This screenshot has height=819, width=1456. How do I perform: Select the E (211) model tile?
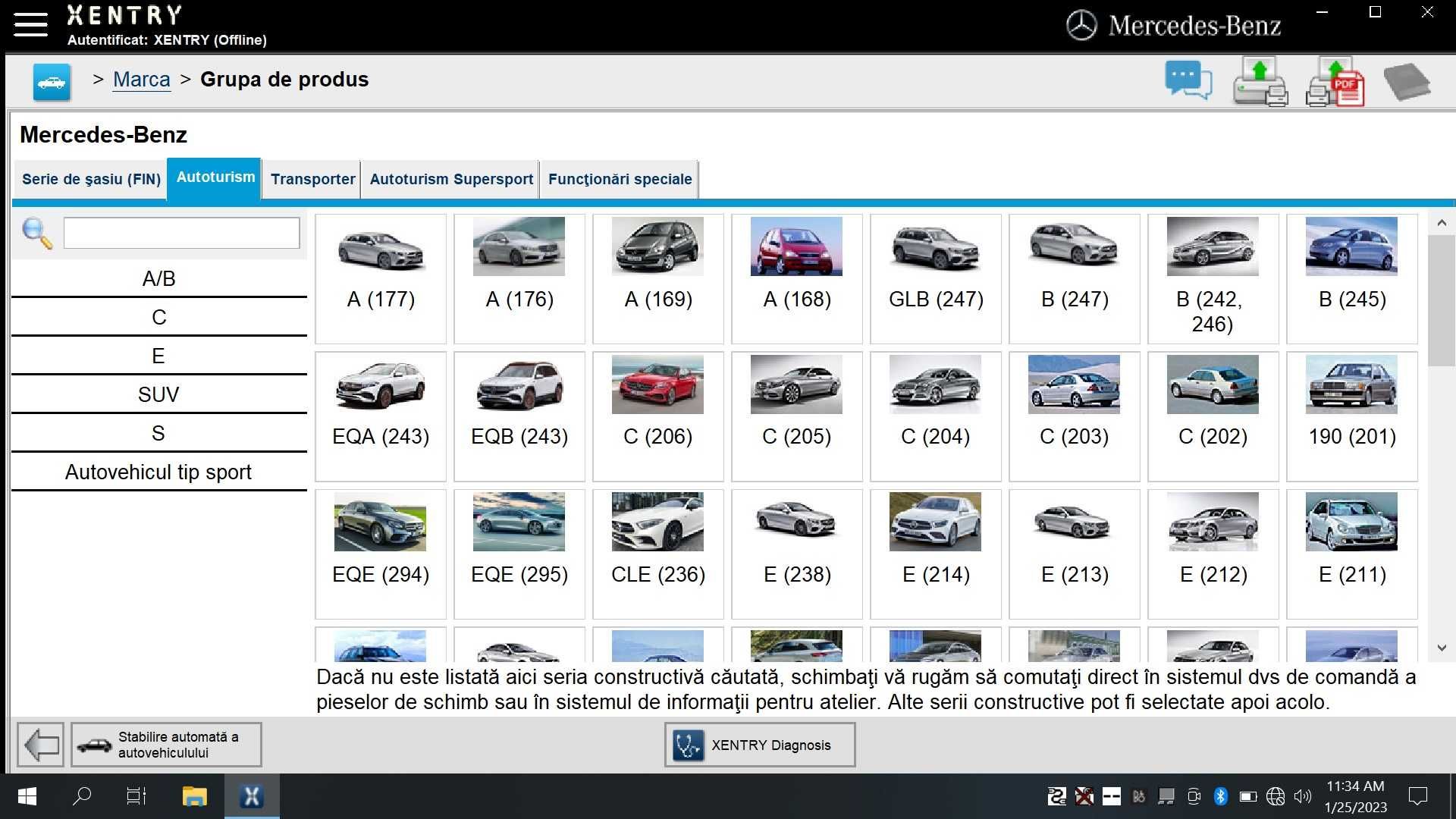pyautogui.click(x=1352, y=554)
